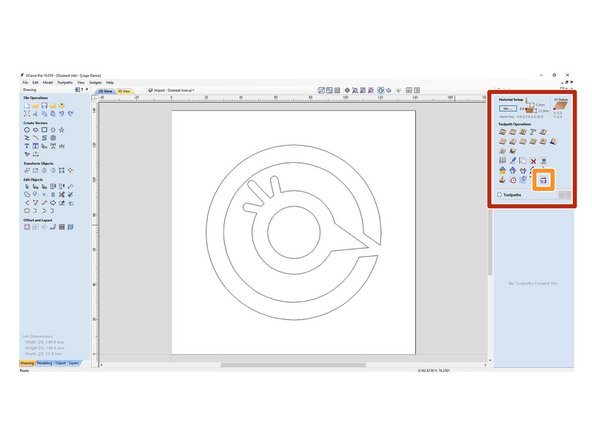Image resolution: width=592 pixels, height=444 pixels.
Task: Open the T-shaped text engraving toolpath icon
Action: 533,132
